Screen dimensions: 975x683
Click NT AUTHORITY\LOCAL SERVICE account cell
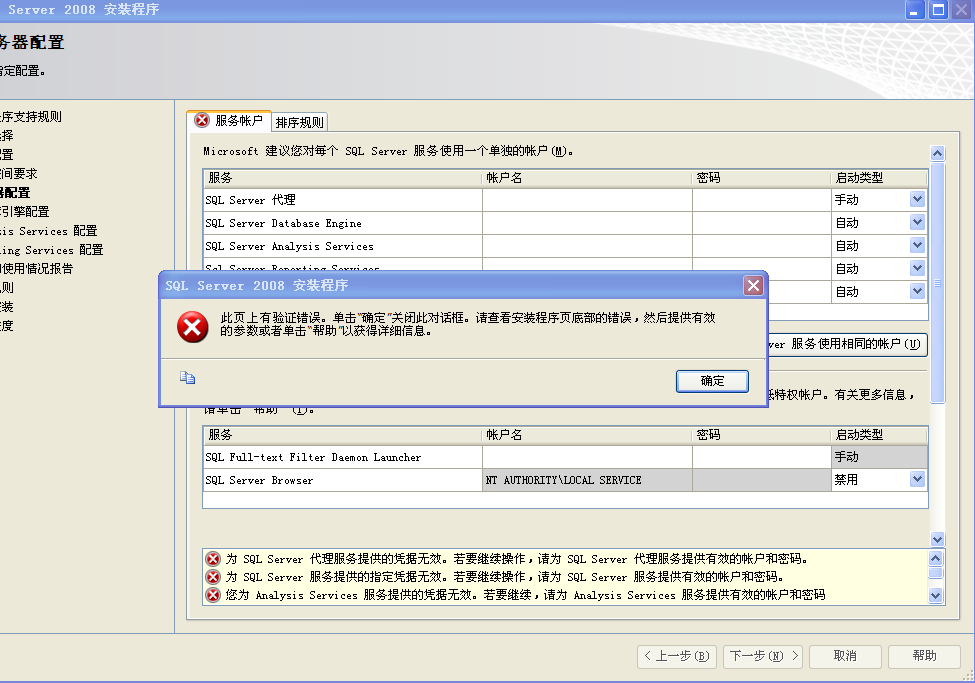[x=587, y=480]
